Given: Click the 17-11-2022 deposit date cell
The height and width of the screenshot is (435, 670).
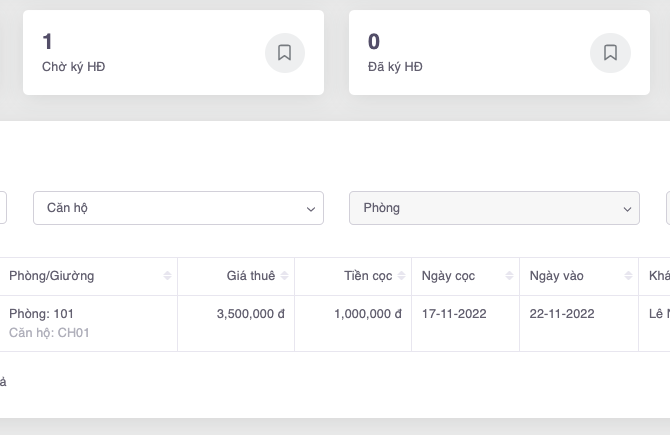Looking at the screenshot, I should [454, 314].
